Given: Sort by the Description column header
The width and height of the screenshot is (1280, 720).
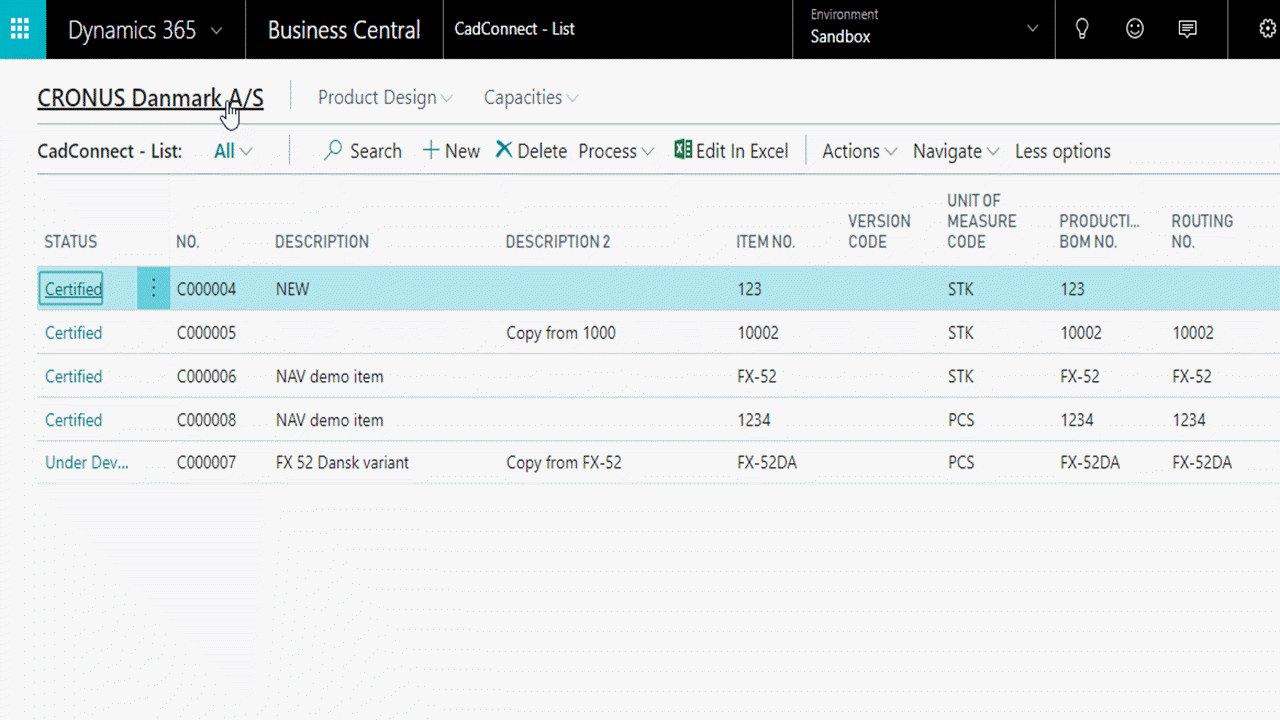Looking at the screenshot, I should [322, 242].
